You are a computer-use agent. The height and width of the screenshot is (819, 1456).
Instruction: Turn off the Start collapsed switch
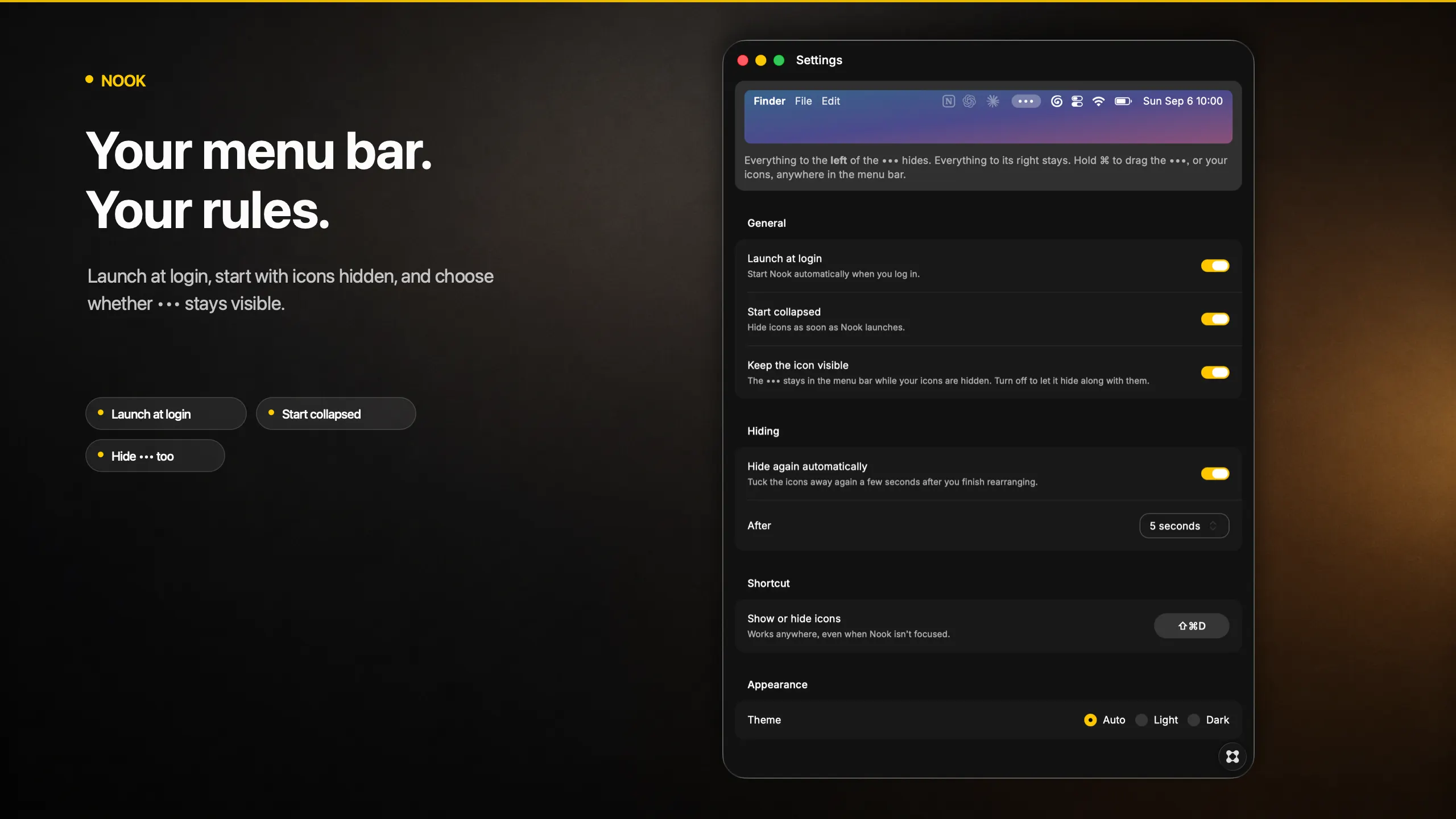point(1215,319)
